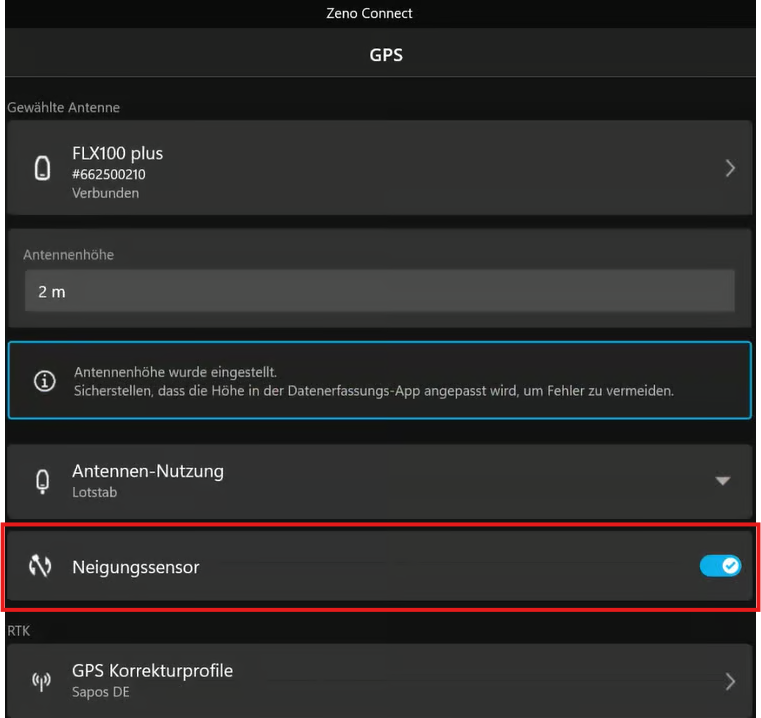The height and width of the screenshot is (718, 761).
Task: Click the Neigungssensor tilt sensor icon
Action: [40, 566]
